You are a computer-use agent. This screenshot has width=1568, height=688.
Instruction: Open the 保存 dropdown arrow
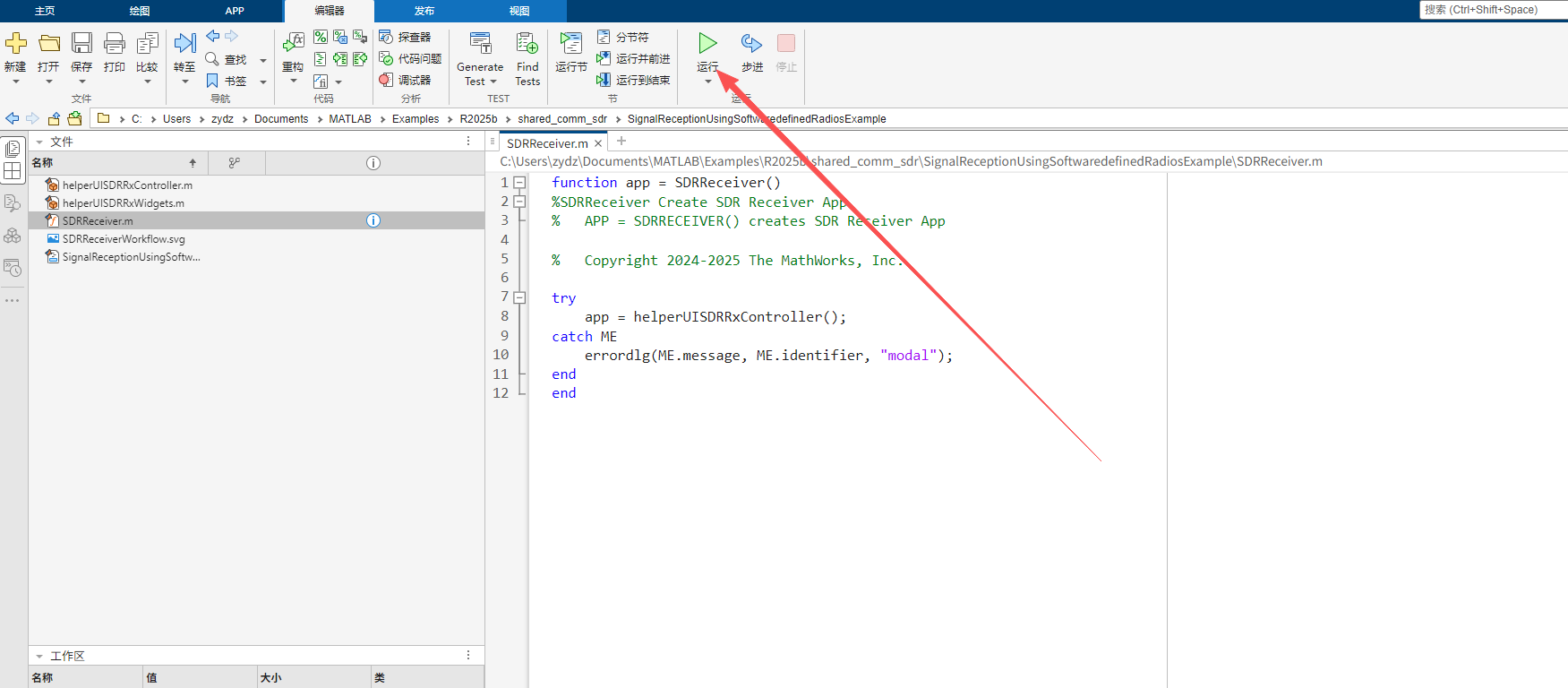(x=81, y=82)
